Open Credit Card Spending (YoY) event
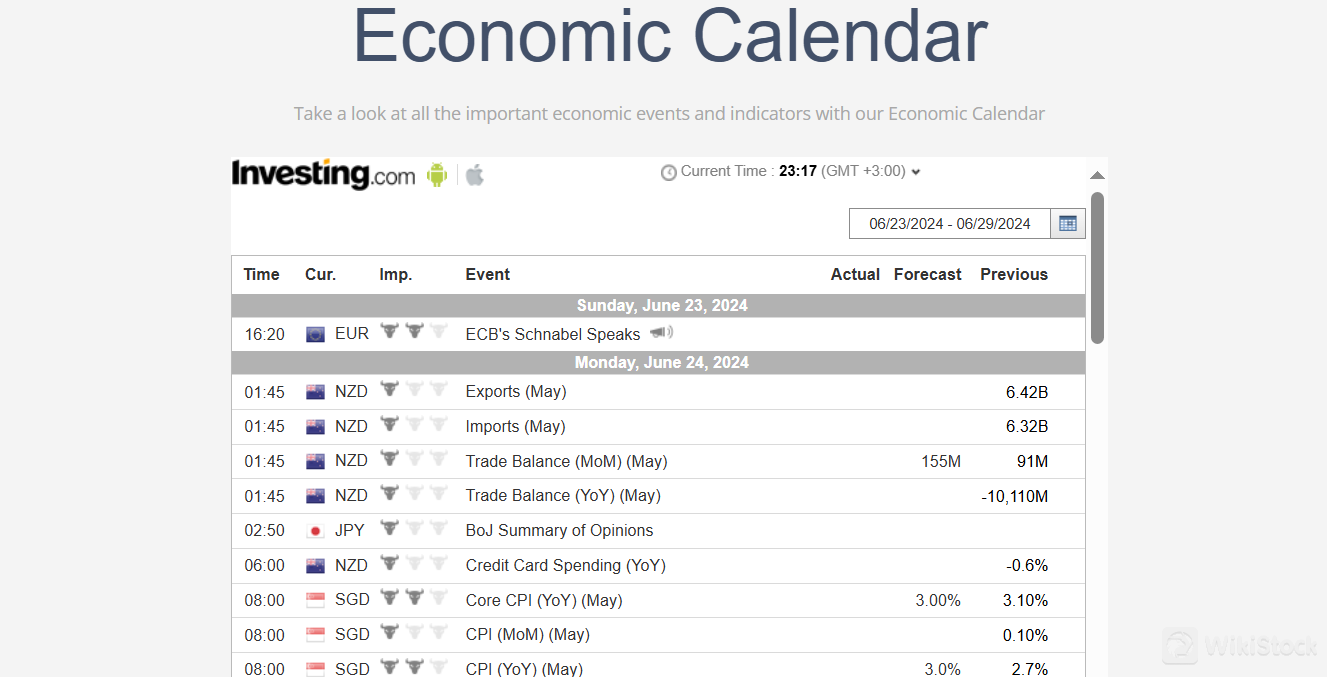The image size is (1327, 681). pos(565,566)
